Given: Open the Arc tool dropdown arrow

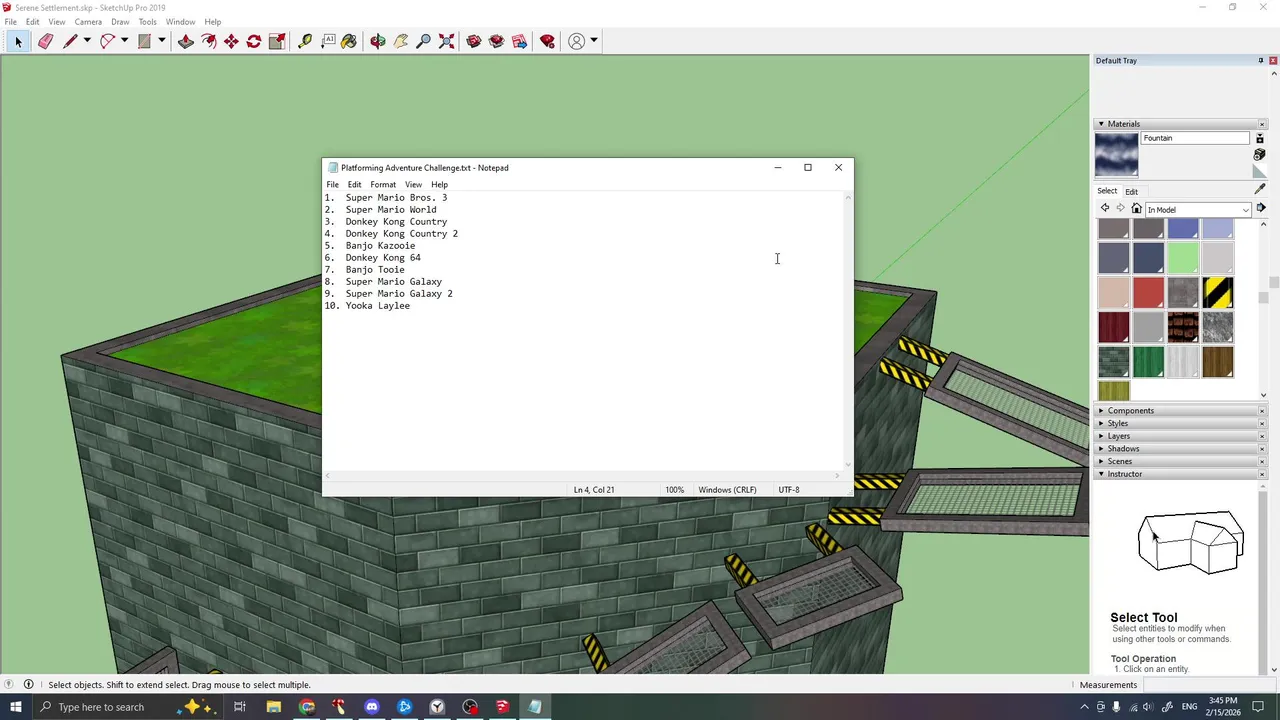Looking at the screenshot, I should tap(124, 41).
